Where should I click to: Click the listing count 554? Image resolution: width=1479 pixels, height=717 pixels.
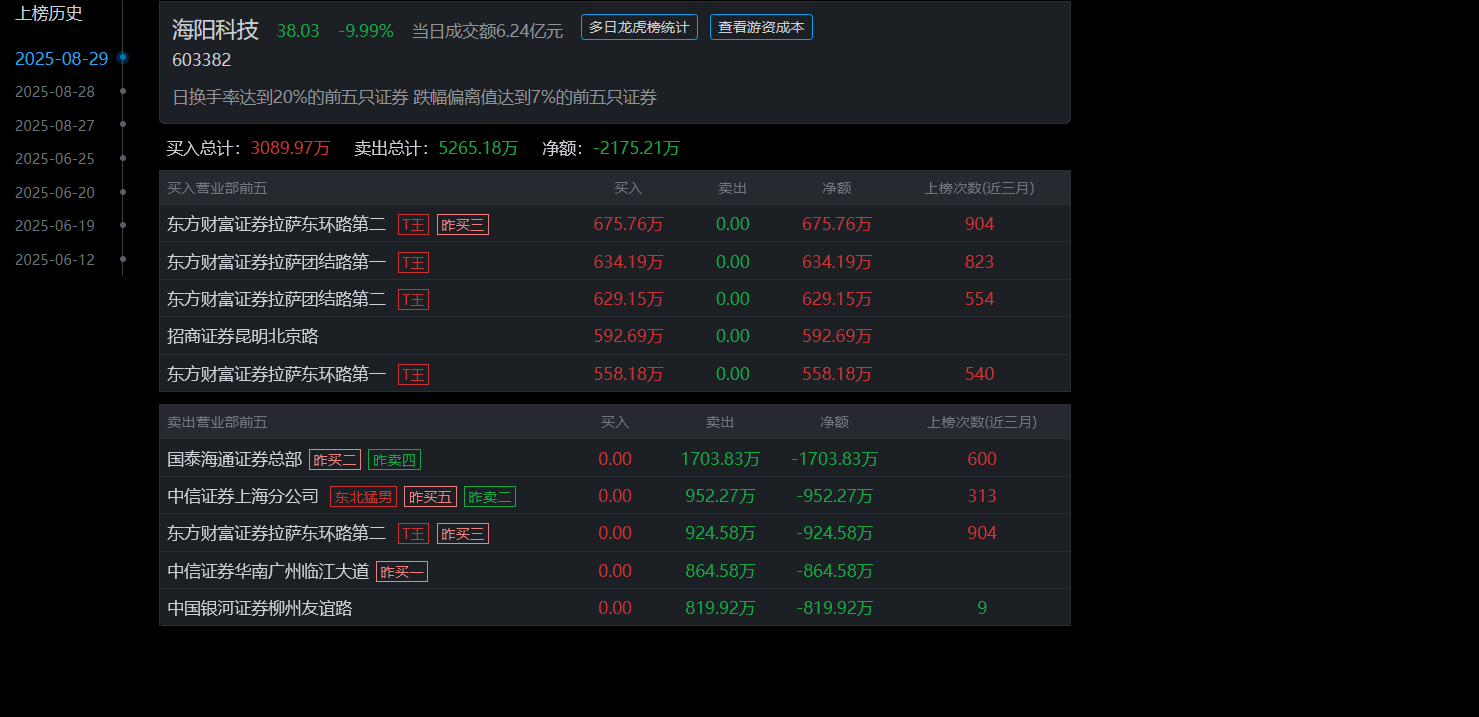pos(979,298)
